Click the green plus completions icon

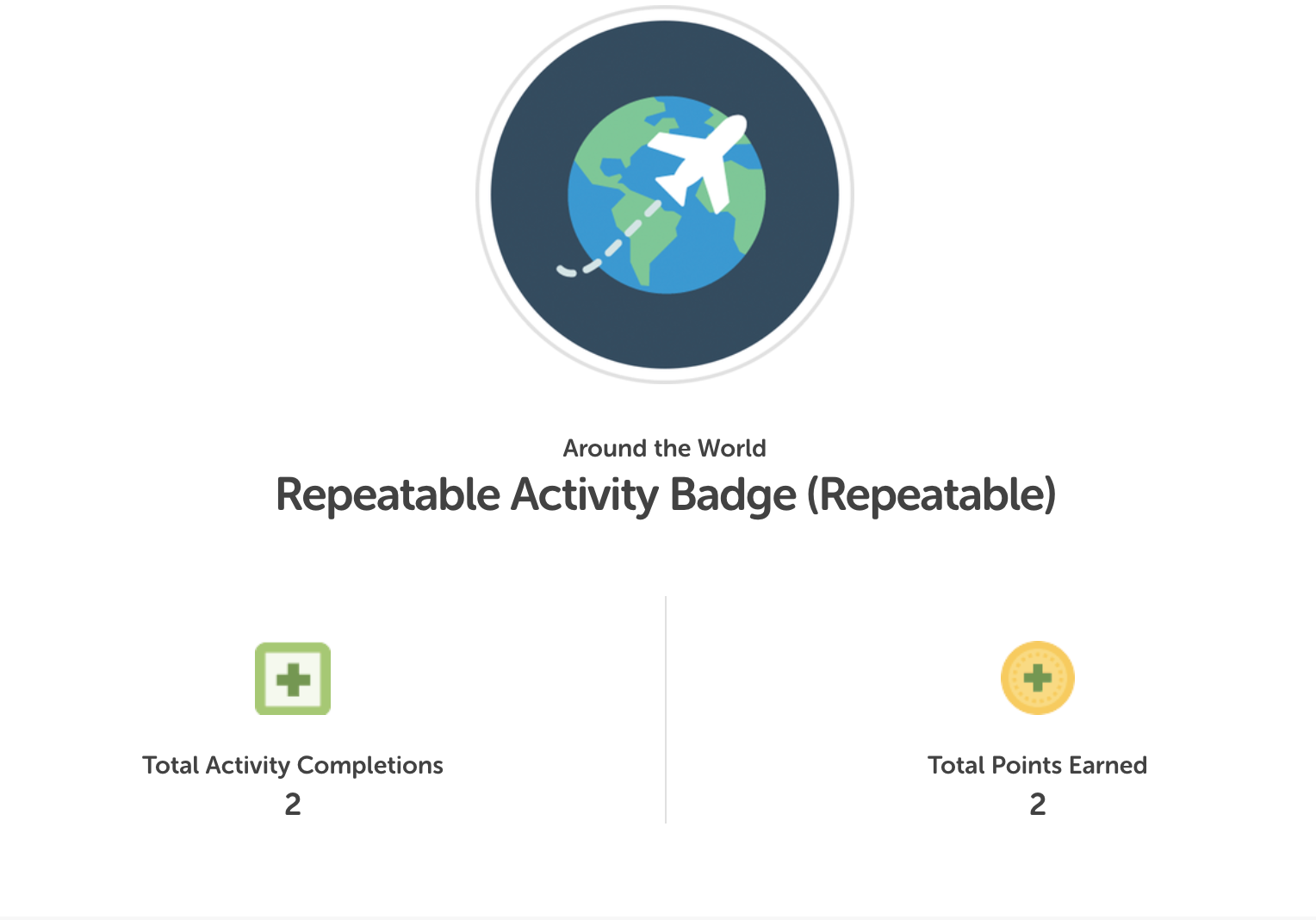coord(293,679)
